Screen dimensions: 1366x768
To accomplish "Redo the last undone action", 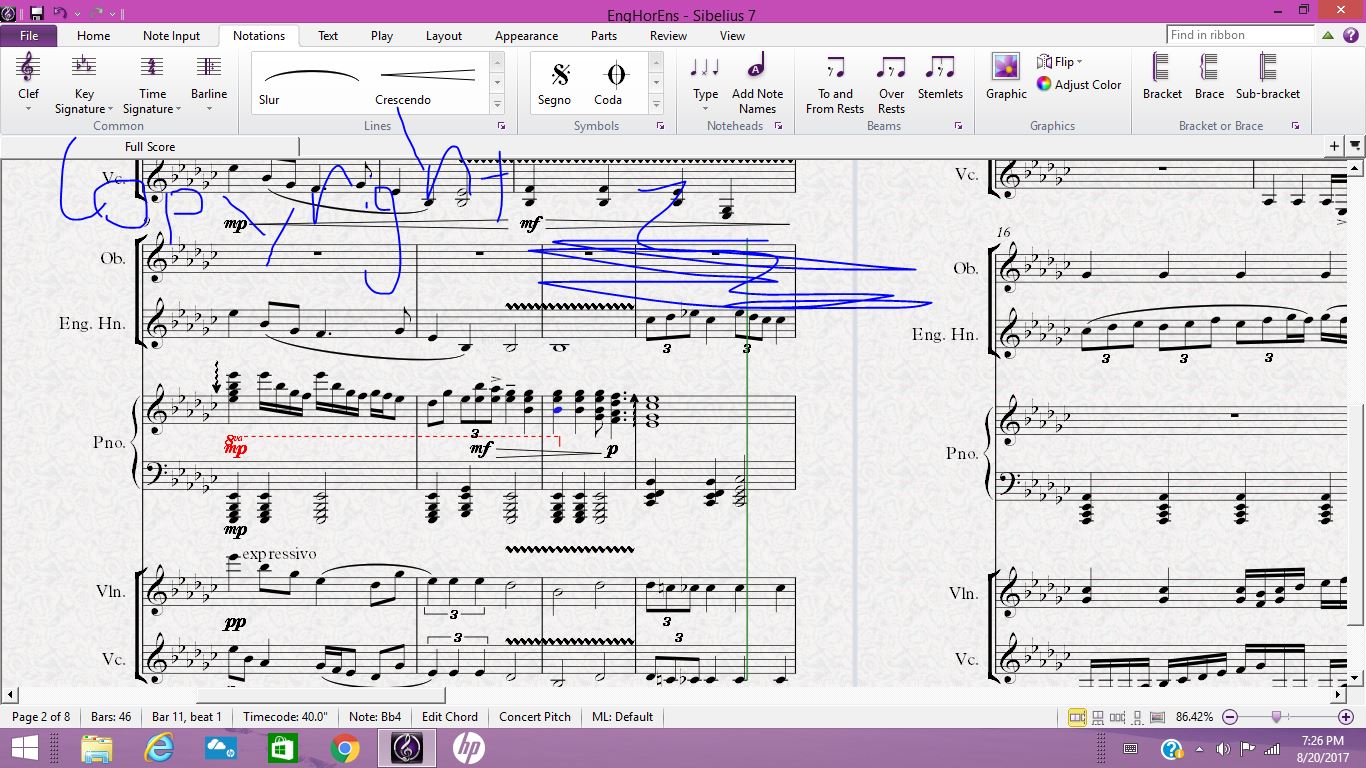I will 98,13.
